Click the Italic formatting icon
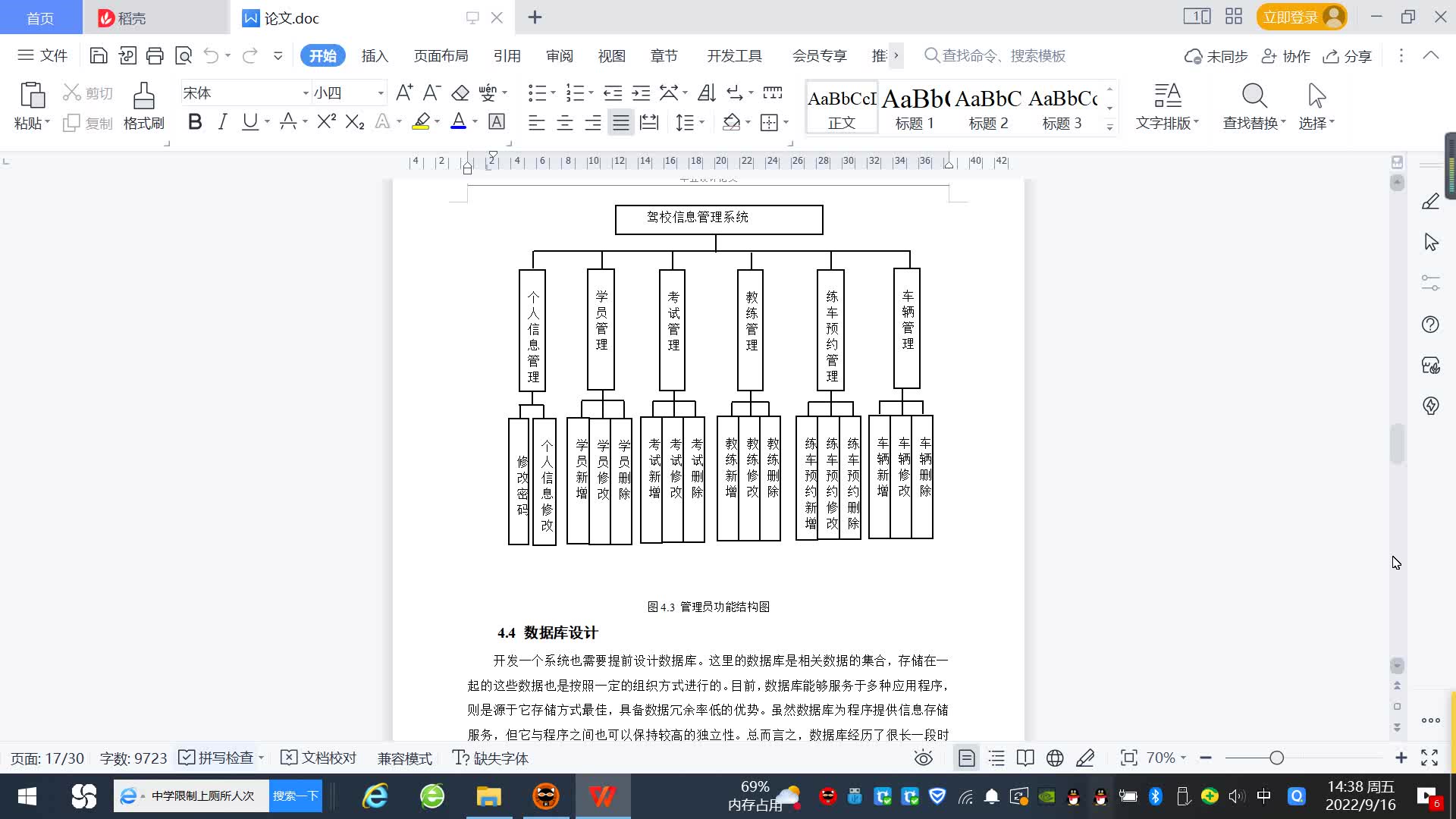 (x=222, y=122)
